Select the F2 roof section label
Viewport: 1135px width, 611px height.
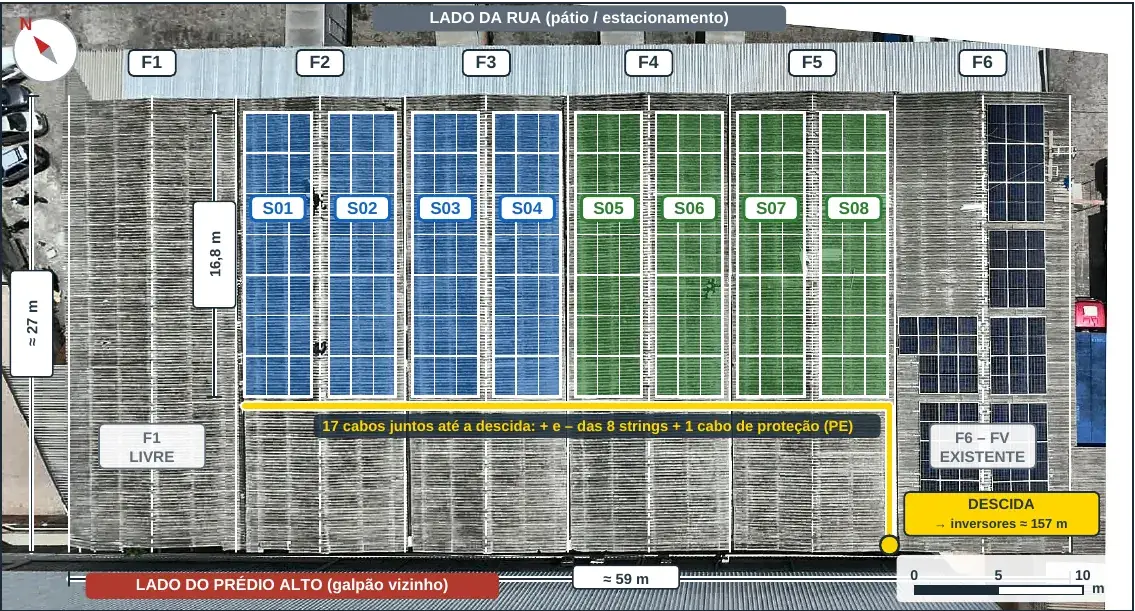click(320, 62)
